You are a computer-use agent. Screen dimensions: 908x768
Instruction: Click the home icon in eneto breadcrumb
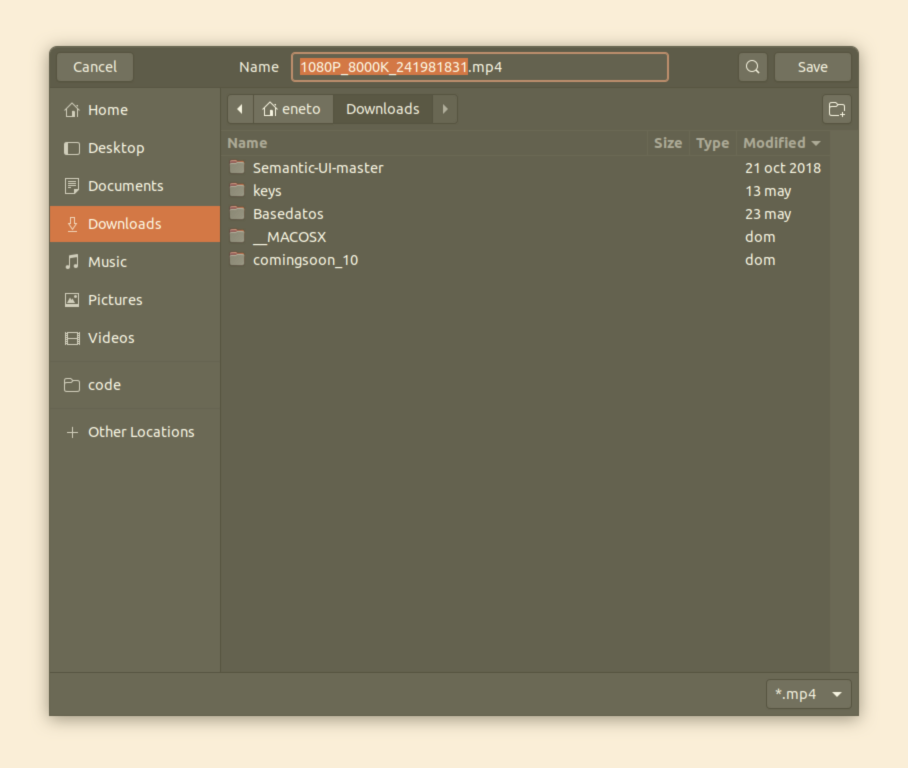[269, 109]
